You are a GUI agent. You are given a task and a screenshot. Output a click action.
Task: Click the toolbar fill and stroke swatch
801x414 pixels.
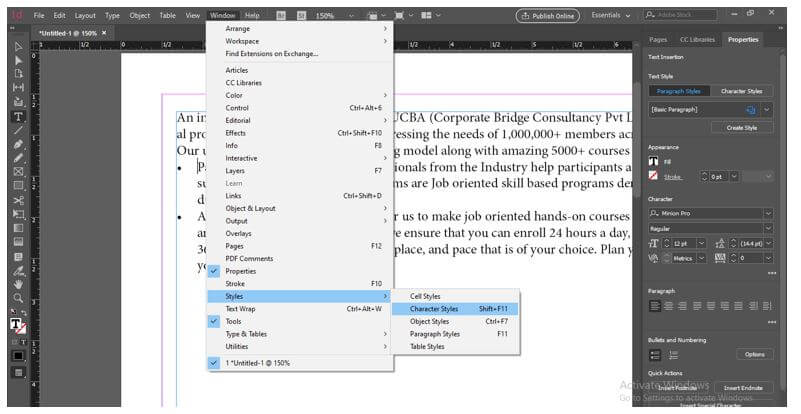17,326
